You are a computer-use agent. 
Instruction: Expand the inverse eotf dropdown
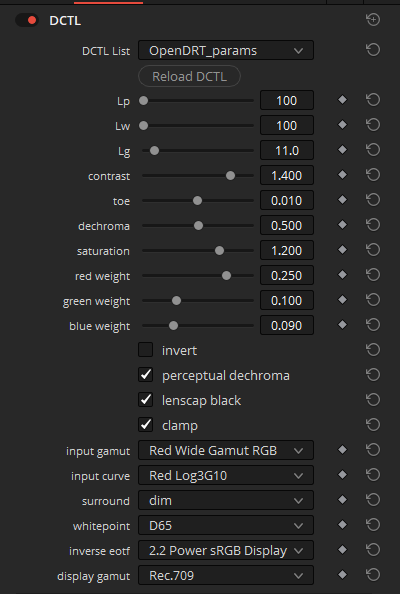coord(226,550)
